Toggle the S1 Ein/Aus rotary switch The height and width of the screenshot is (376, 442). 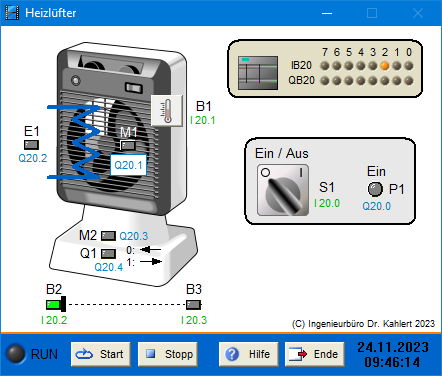[283, 190]
